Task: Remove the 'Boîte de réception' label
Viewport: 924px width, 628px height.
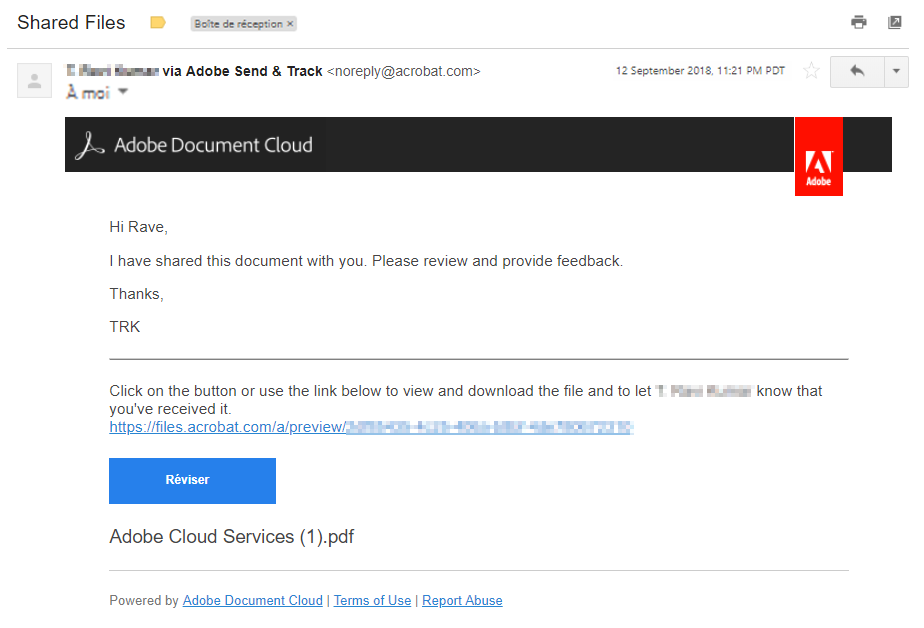Action: pos(290,24)
